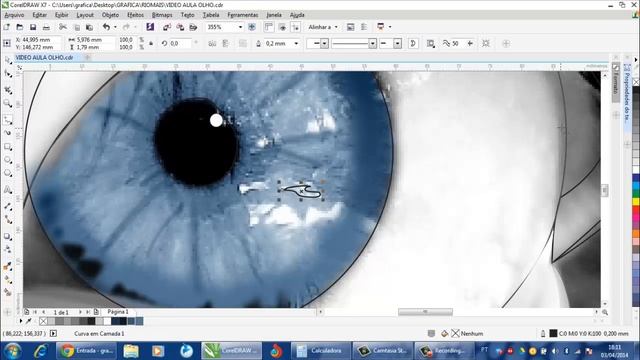Go to next page arrow in navigator
640x360 pixels.
click(x=80, y=312)
